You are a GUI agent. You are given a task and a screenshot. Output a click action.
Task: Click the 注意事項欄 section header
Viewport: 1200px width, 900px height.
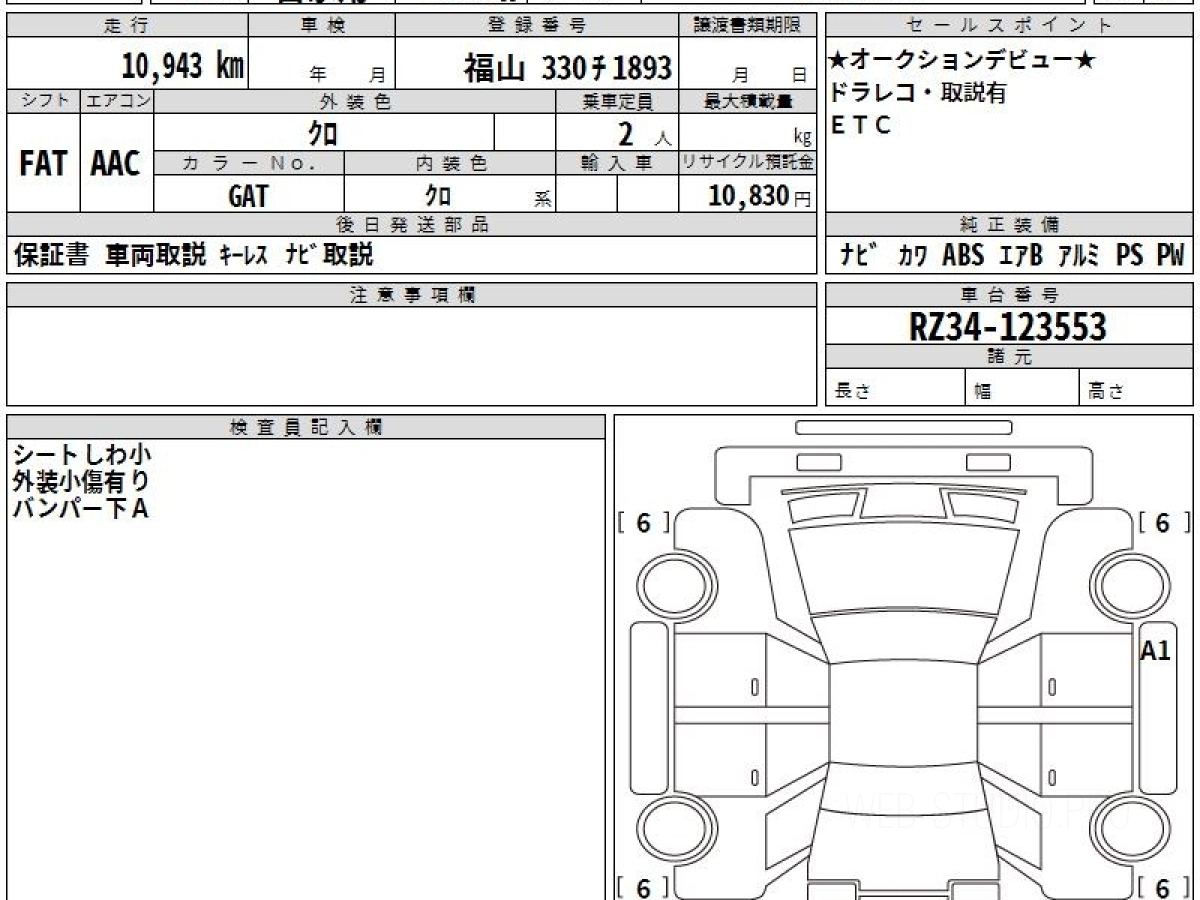pyautogui.click(x=412, y=295)
